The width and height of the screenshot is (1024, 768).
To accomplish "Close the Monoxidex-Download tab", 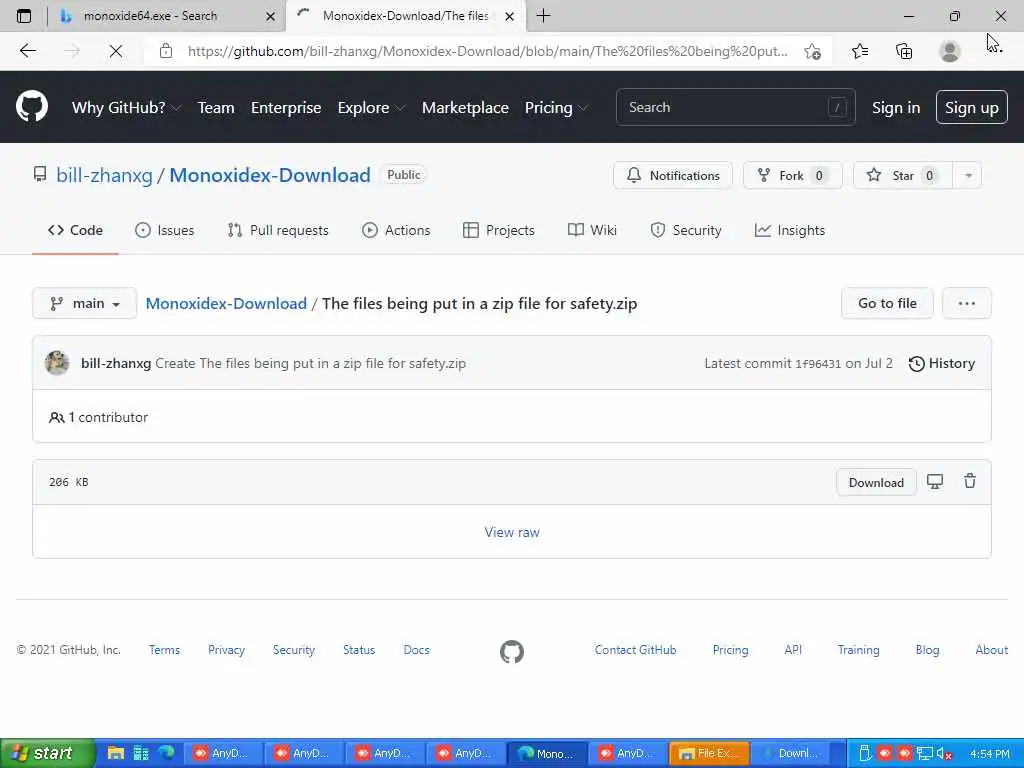I will pyautogui.click(x=509, y=16).
